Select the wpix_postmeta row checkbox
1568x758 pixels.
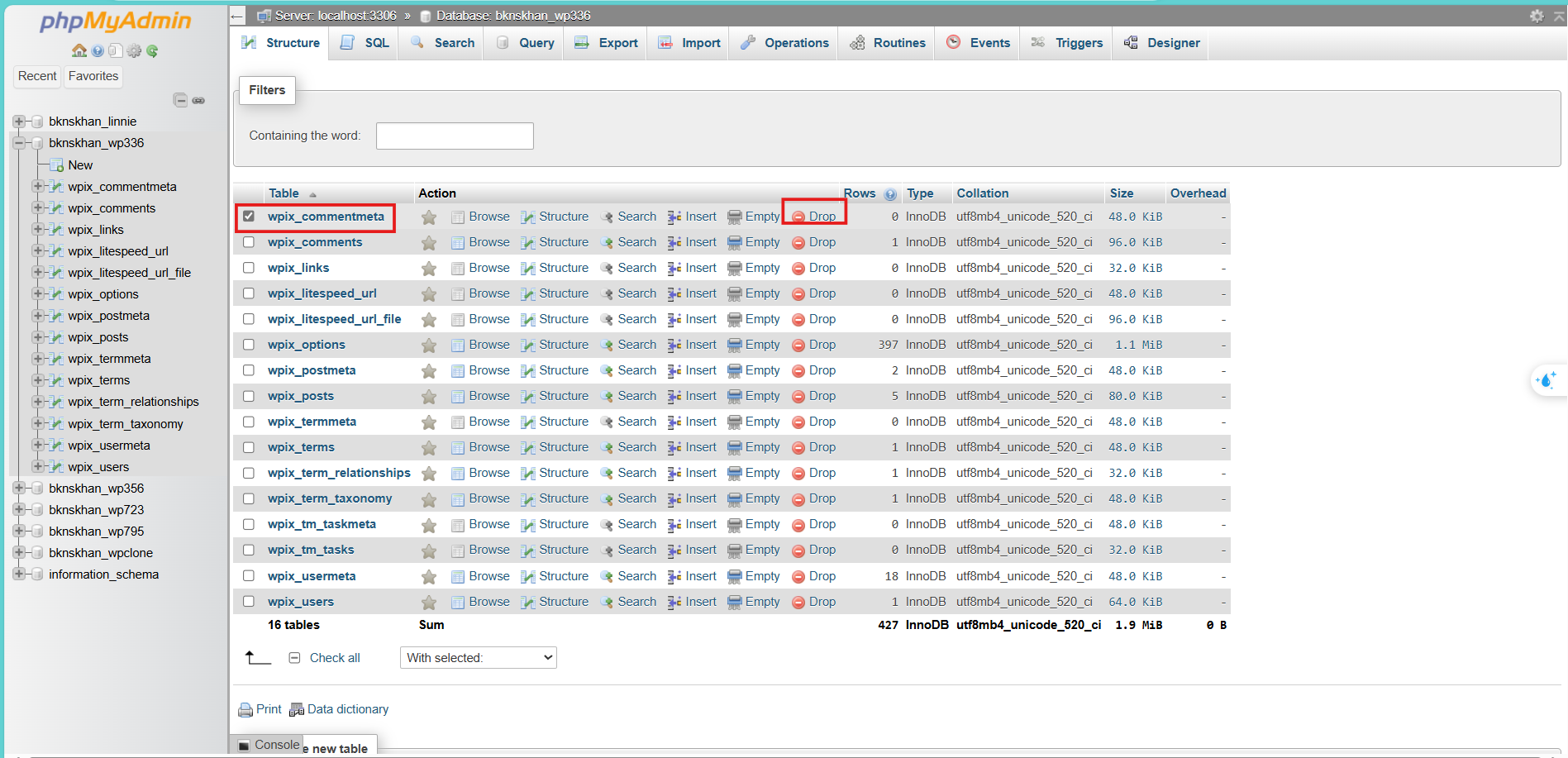(x=249, y=370)
